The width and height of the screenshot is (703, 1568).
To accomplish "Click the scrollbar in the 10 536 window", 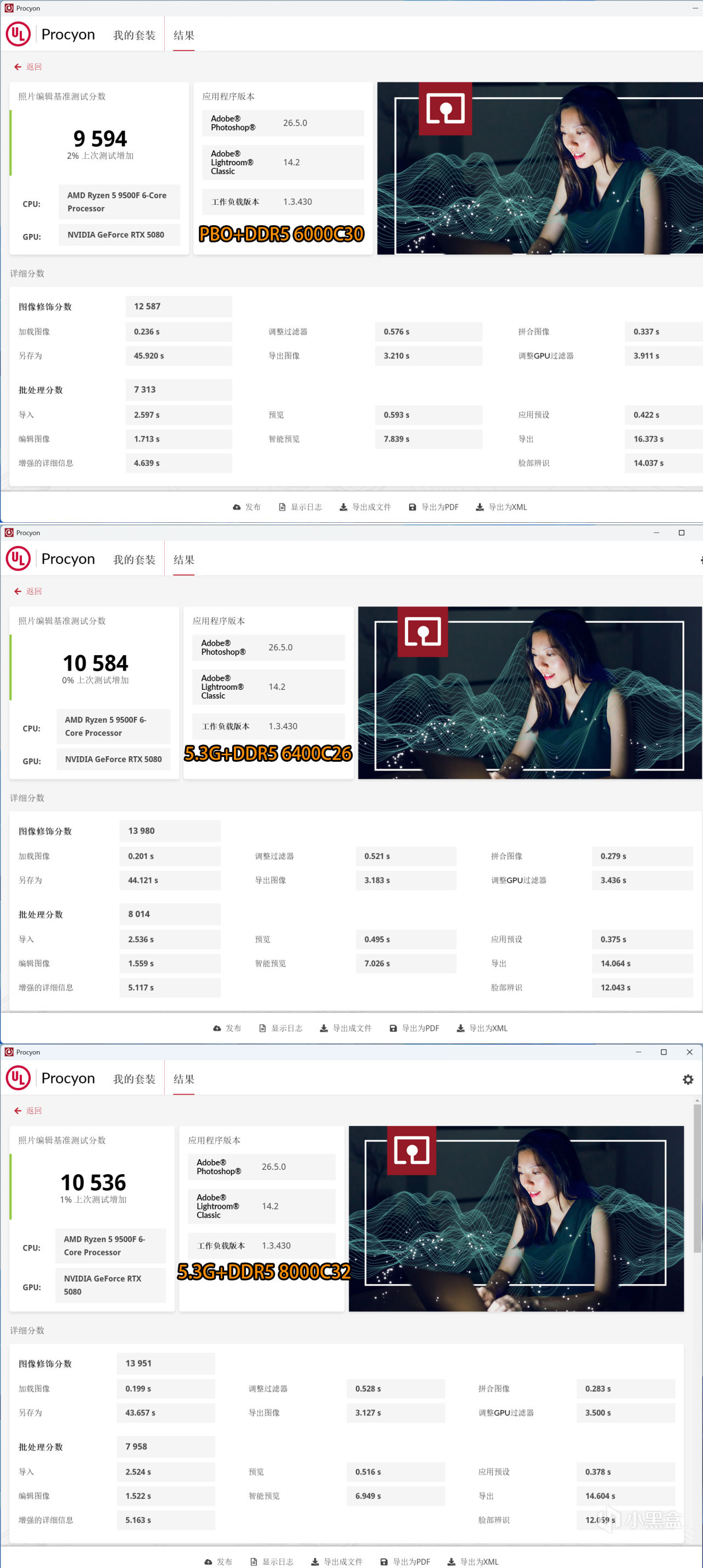I will pos(697,1178).
